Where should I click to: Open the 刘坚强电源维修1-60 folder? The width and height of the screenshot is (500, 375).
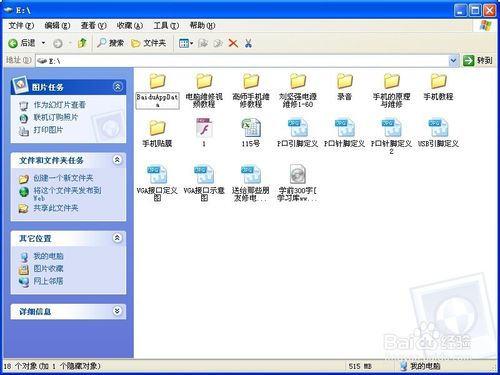point(298,90)
